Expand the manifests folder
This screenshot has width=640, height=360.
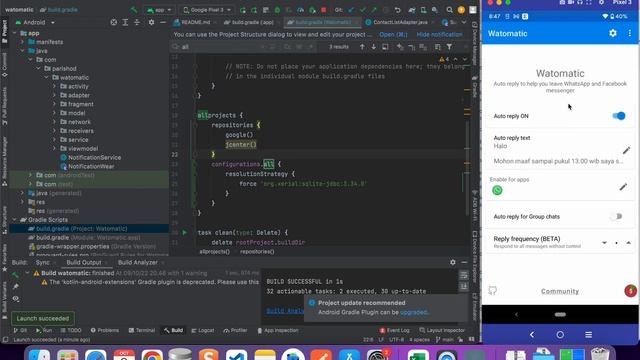pyautogui.click(x=22, y=42)
